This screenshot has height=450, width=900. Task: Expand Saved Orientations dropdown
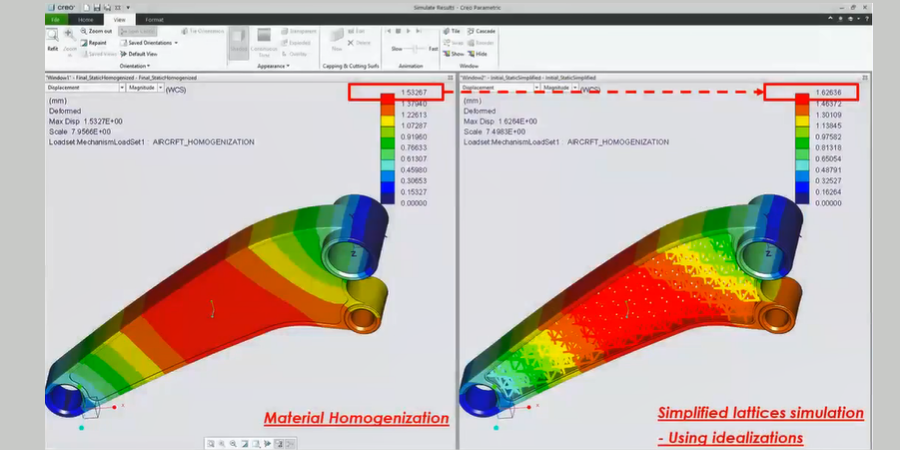click(177, 43)
